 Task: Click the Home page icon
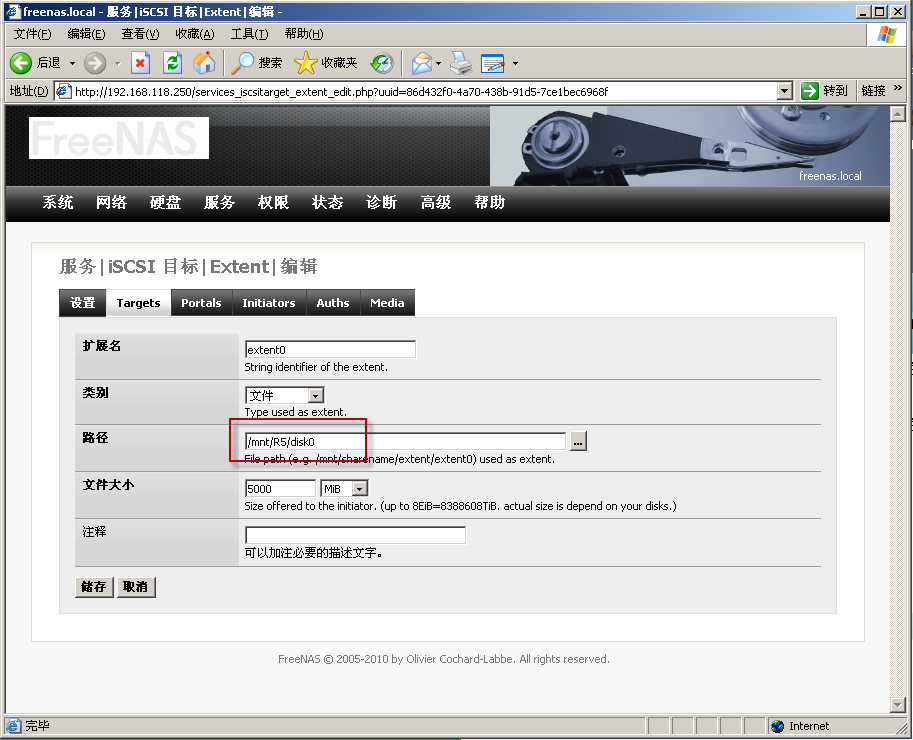click(x=204, y=63)
